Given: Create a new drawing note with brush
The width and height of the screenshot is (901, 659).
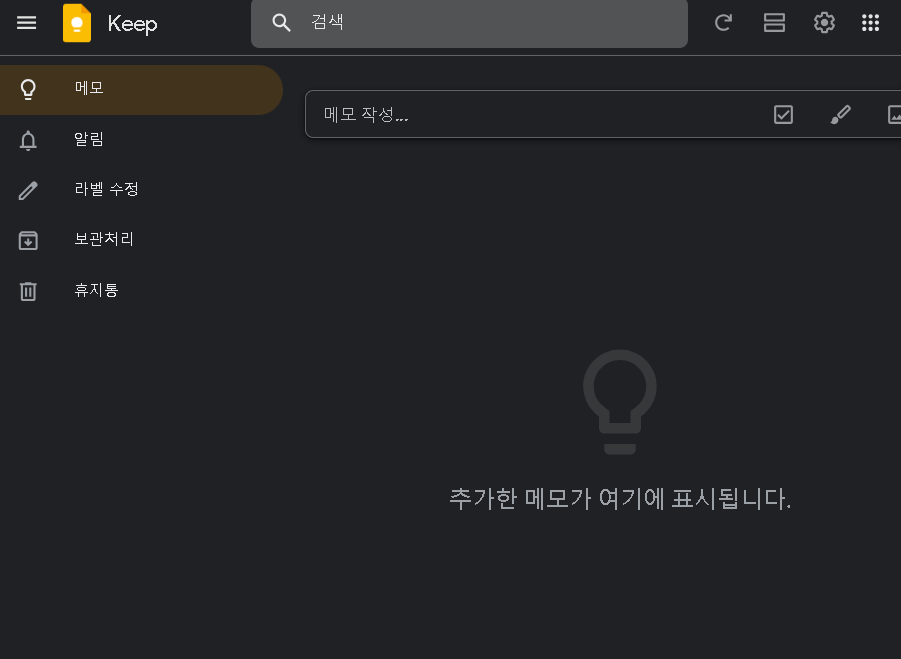Looking at the screenshot, I should tap(841, 114).
